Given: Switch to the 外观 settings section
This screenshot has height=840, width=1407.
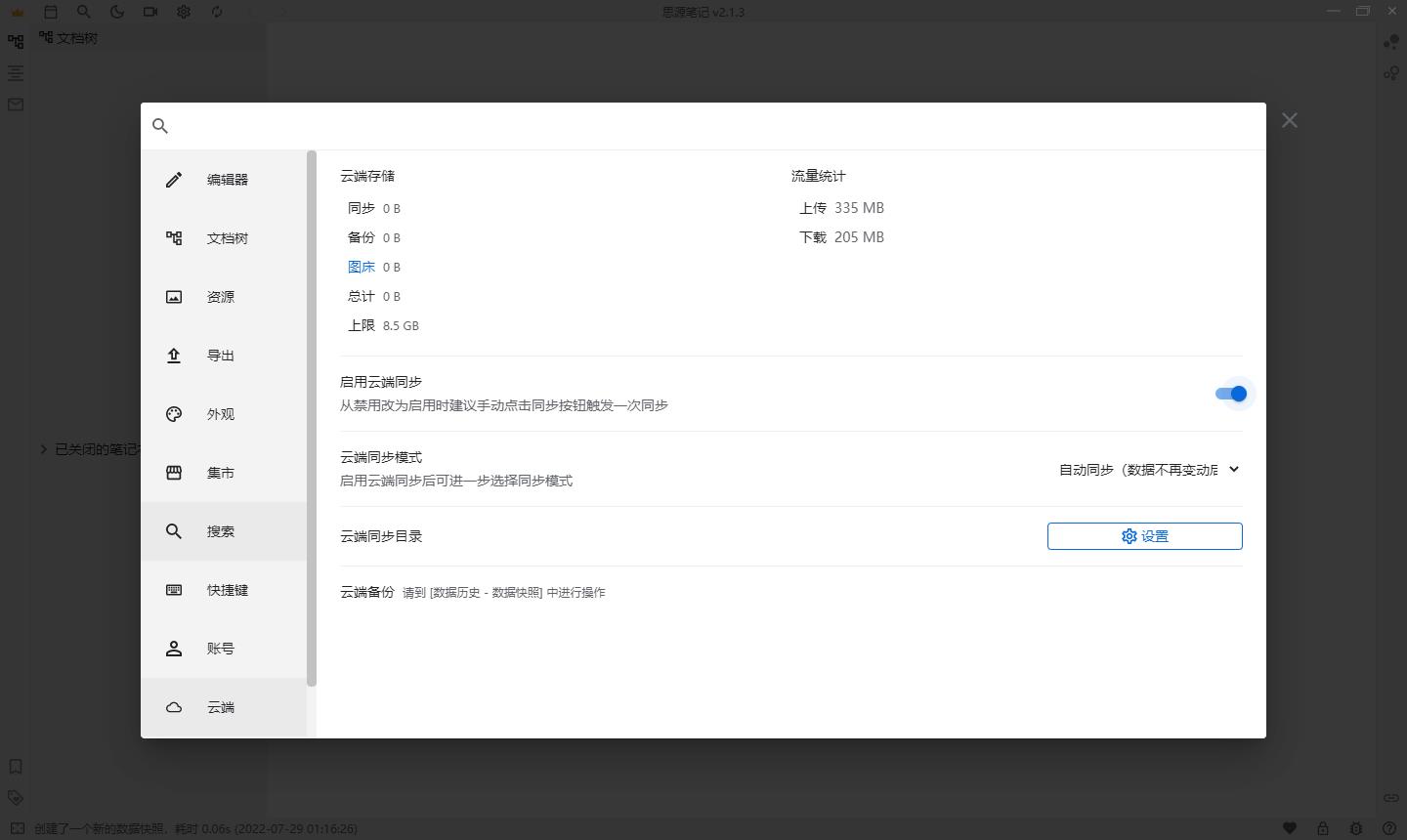Looking at the screenshot, I should [x=221, y=413].
